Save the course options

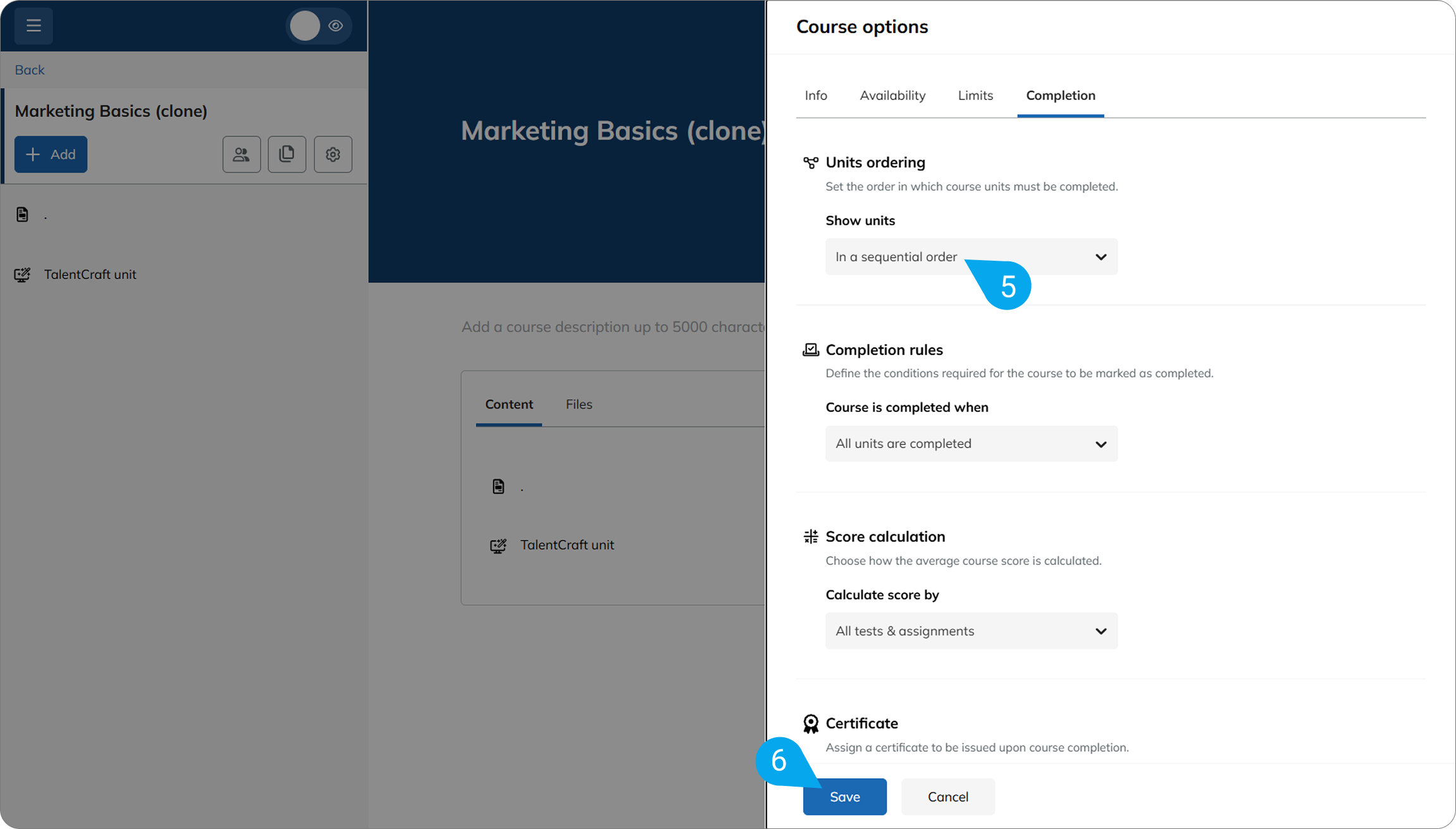[x=845, y=797]
